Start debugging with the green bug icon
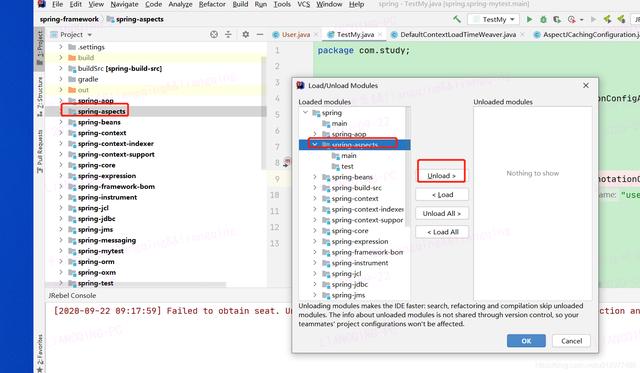The height and width of the screenshot is (373, 640). point(543,19)
